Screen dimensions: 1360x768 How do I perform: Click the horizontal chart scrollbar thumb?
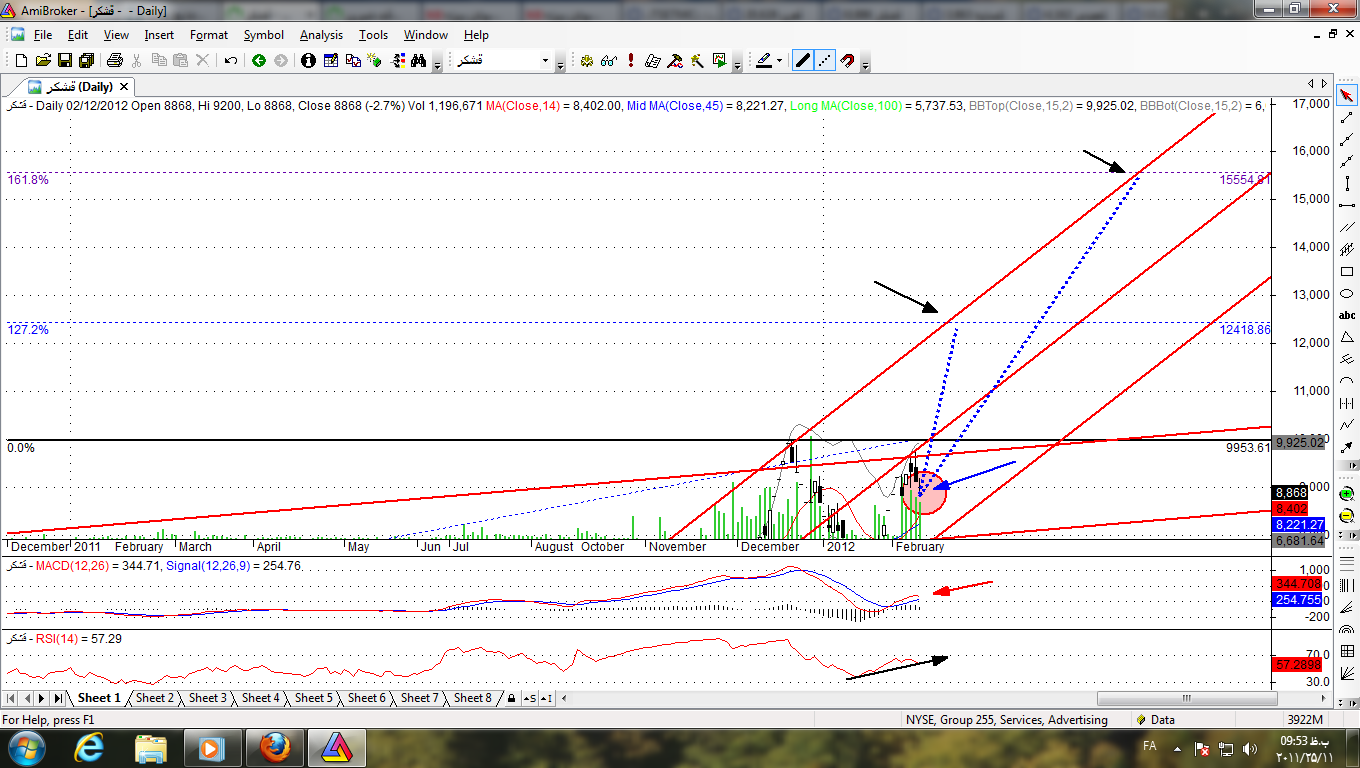[1185, 698]
